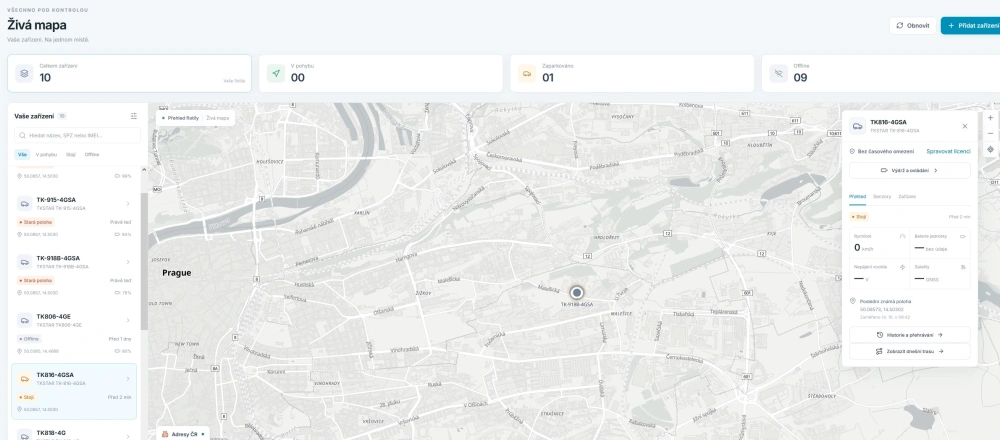This screenshot has width=1000, height=440.
Task: Click the Přidat zařízení button
Action: click(972, 26)
